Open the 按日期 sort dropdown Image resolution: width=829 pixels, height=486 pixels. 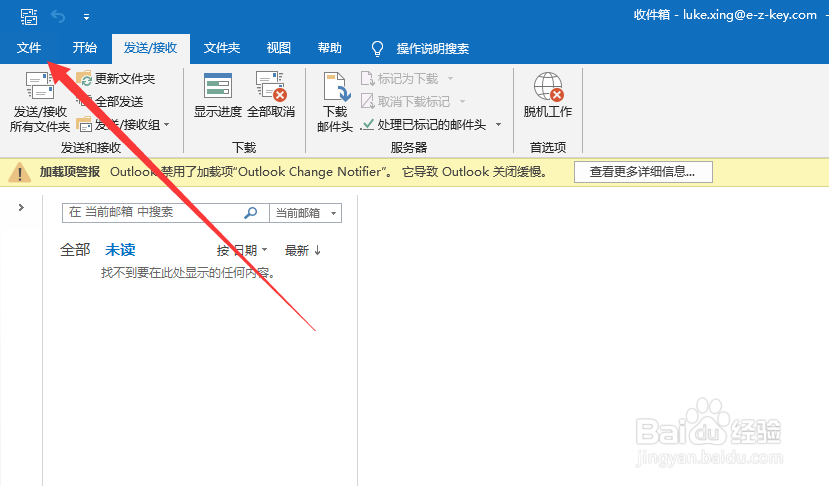coord(242,250)
